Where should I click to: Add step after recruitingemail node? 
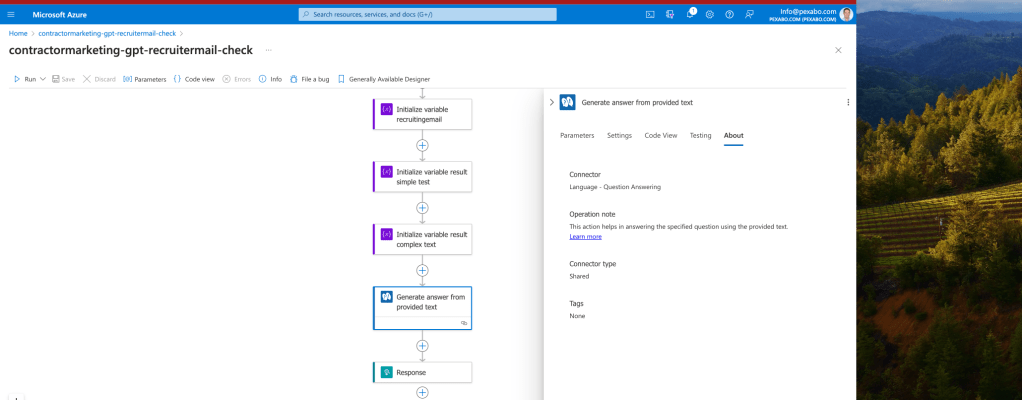coord(422,145)
